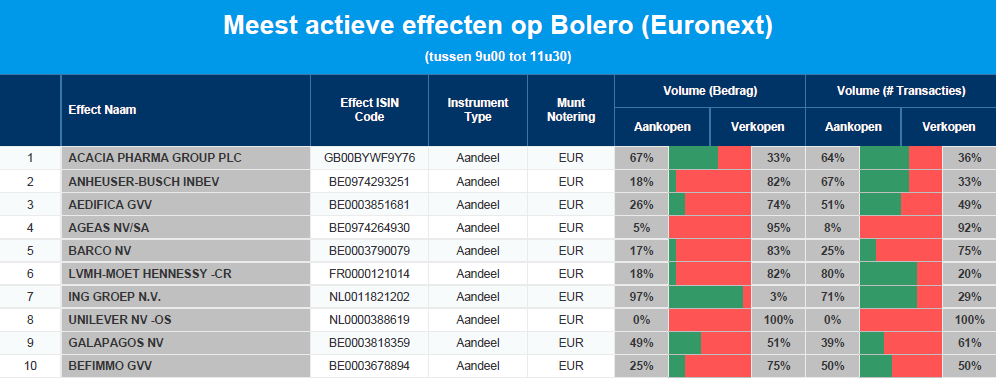Click ING GROEP N.V. stock name
This screenshot has height=379, width=996.
114,297
